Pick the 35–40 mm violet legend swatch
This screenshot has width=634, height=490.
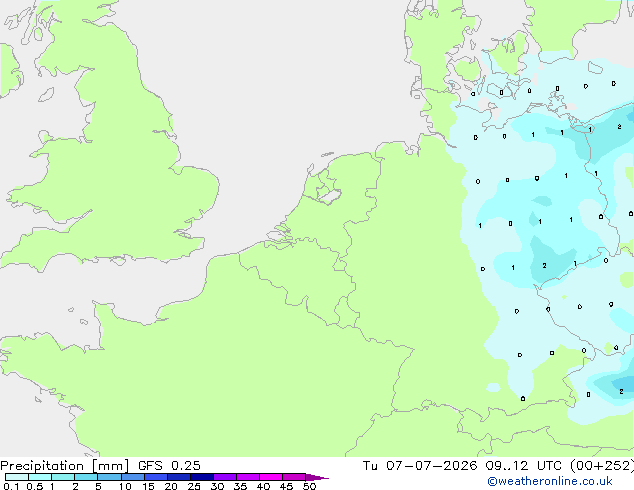(247, 477)
